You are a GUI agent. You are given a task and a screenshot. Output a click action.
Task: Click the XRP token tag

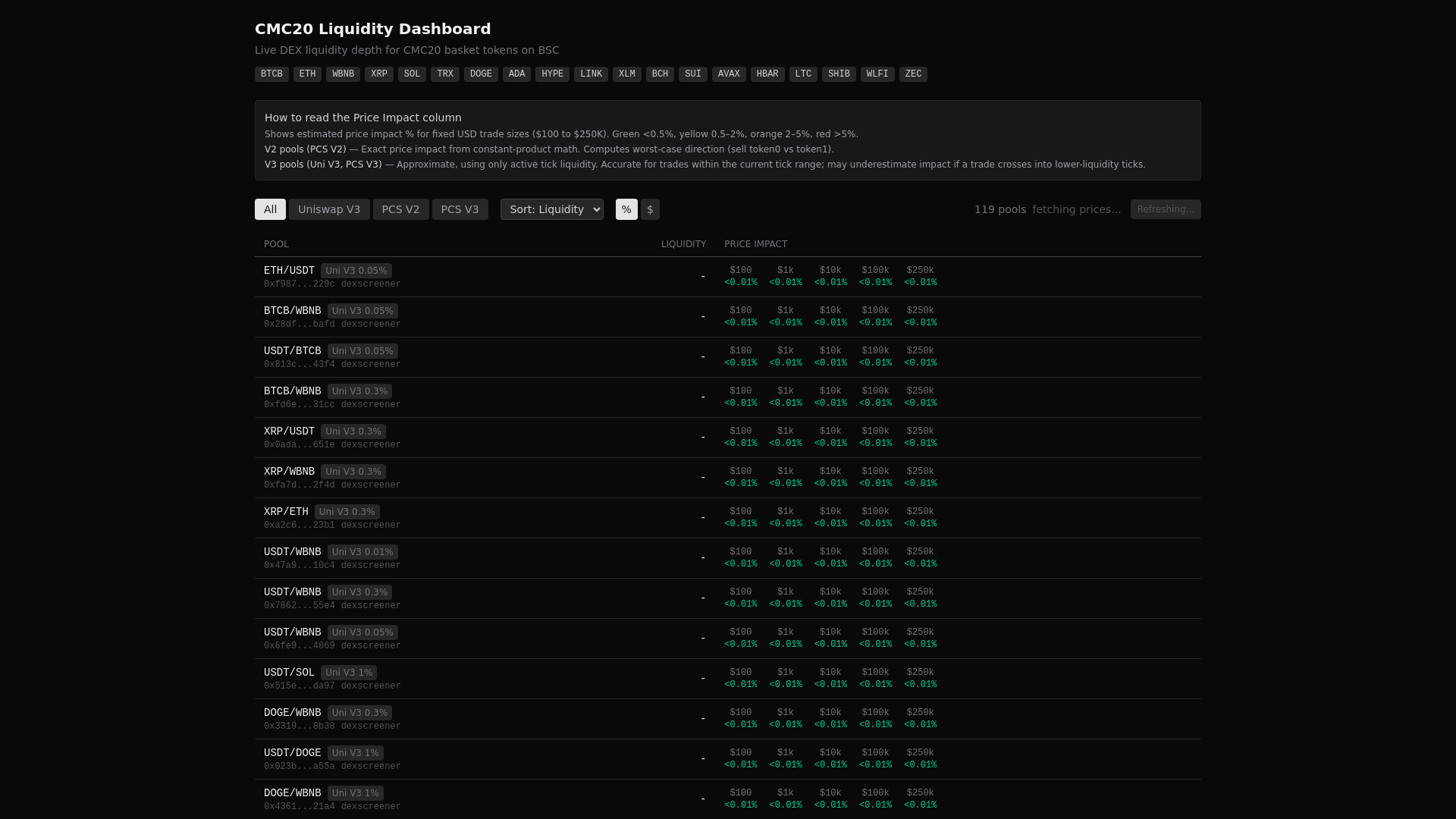(379, 74)
